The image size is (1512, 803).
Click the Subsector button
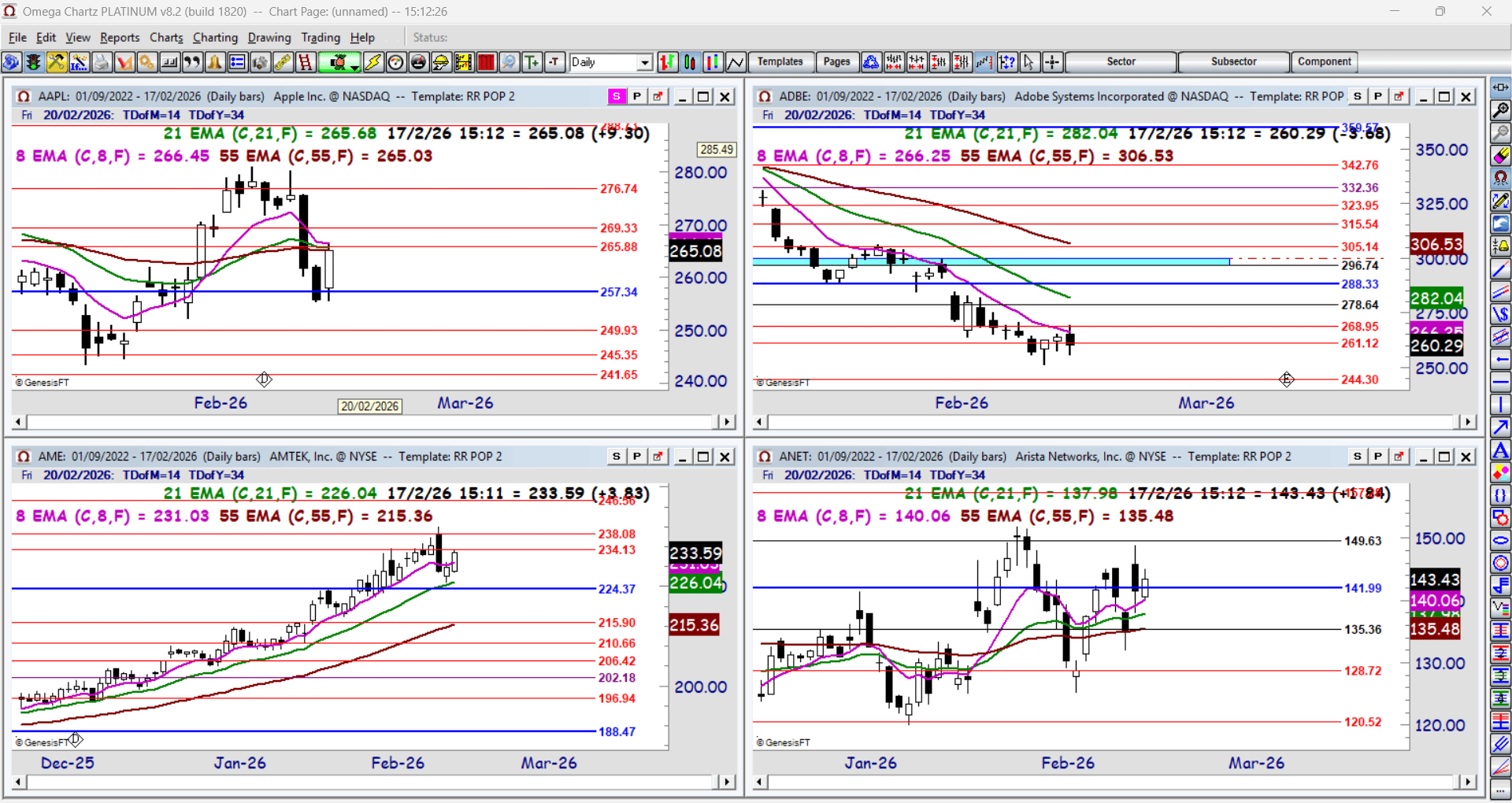pyautogui.click(x=1234, y=62)
